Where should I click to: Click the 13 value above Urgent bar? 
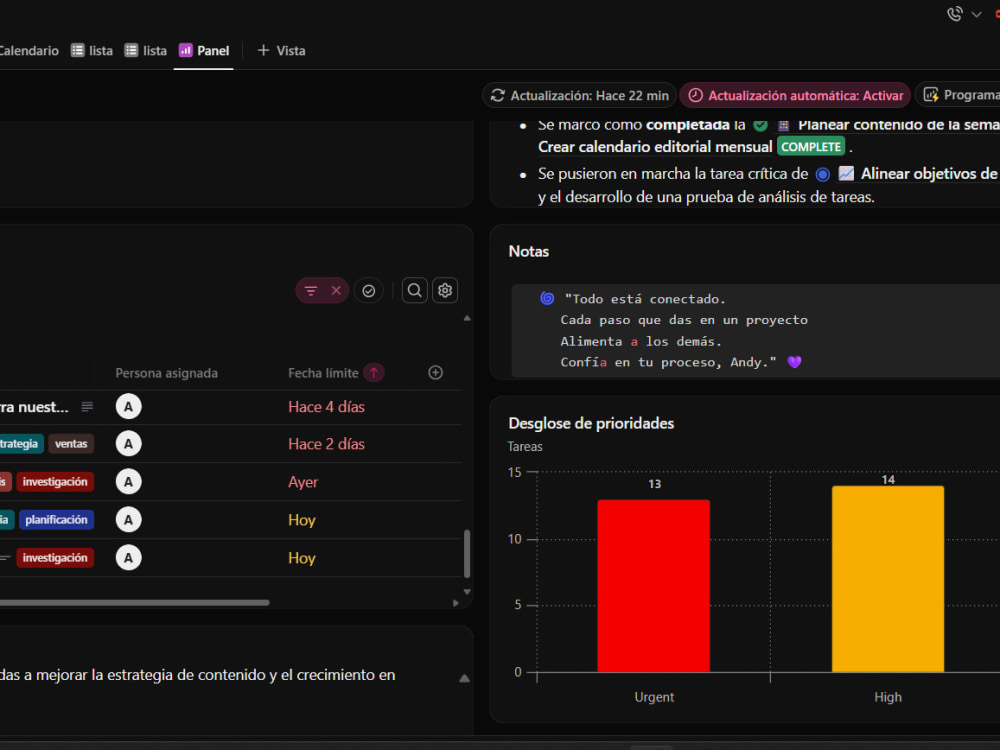pyautogui.click(x=654, y=484)
